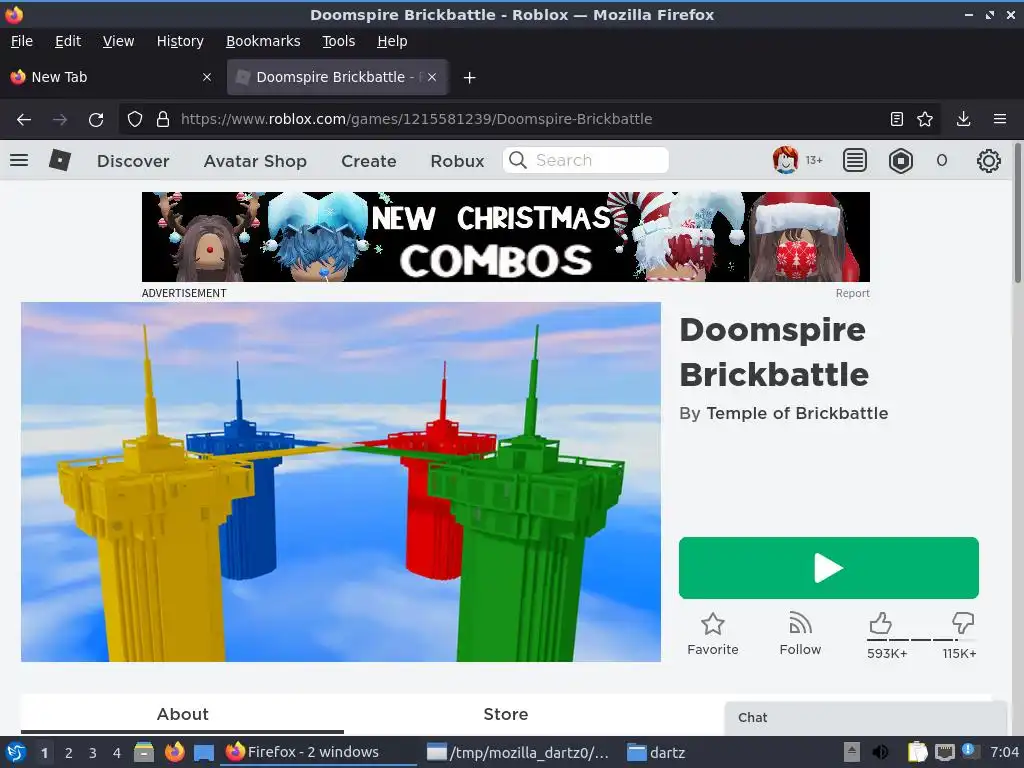1024x768 pixels.
Task: Click the like/dislike vote ratio bar
Action: 921,640
